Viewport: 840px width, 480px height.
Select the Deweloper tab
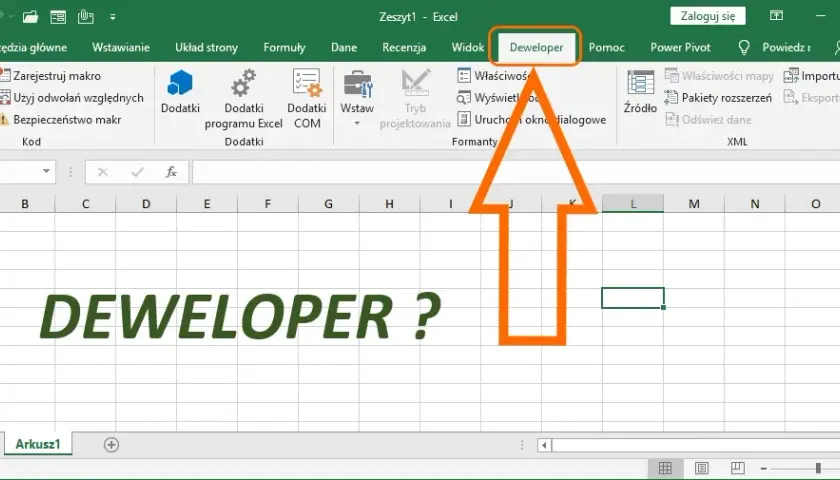click(536, 47)
